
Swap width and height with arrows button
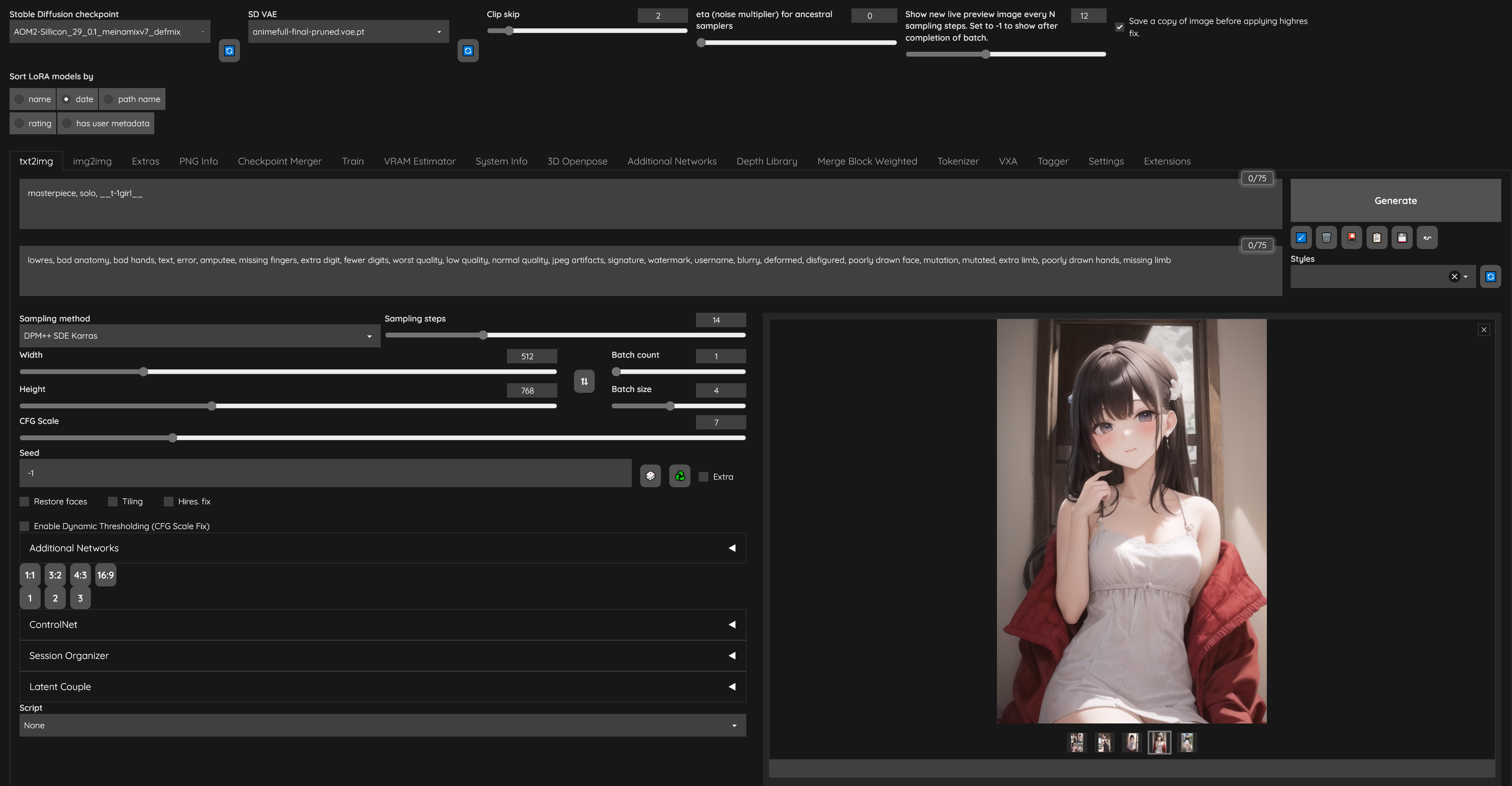(584, 381)
